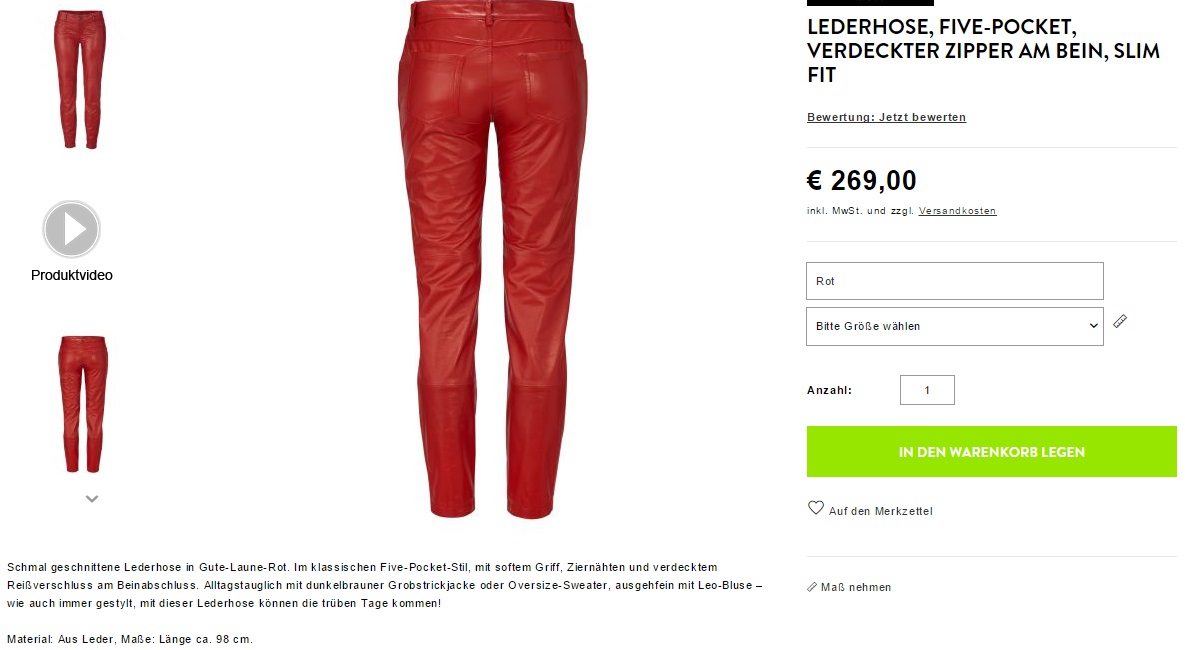Click the In den Warenkorb legen button

point(992,451)
